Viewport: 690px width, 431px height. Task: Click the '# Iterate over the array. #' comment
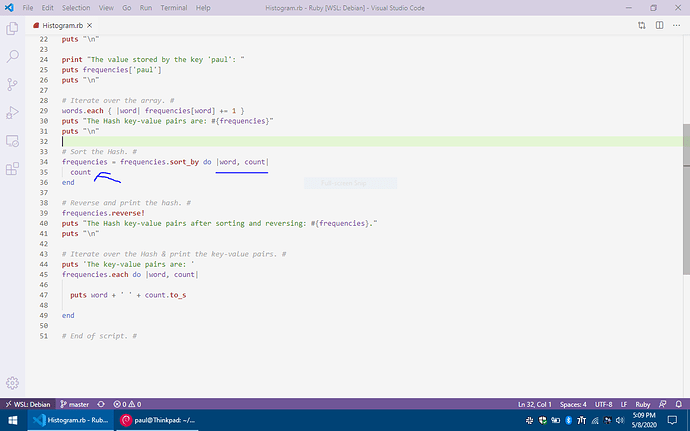point(118,100)
